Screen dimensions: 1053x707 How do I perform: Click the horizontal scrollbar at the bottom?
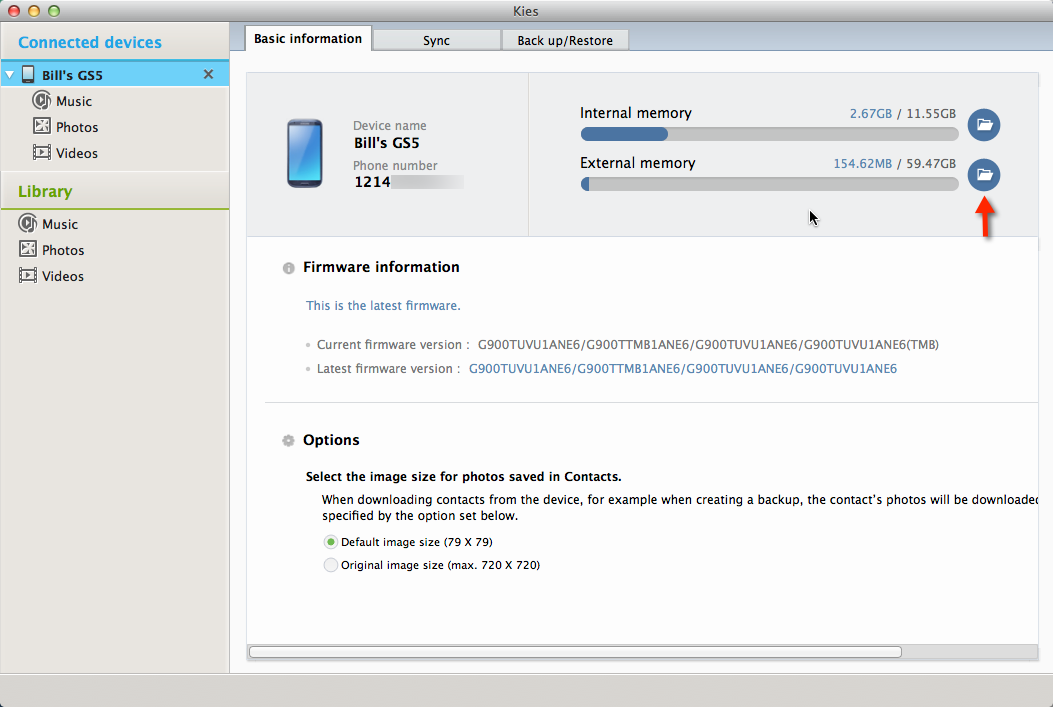(x=575, y=652)
